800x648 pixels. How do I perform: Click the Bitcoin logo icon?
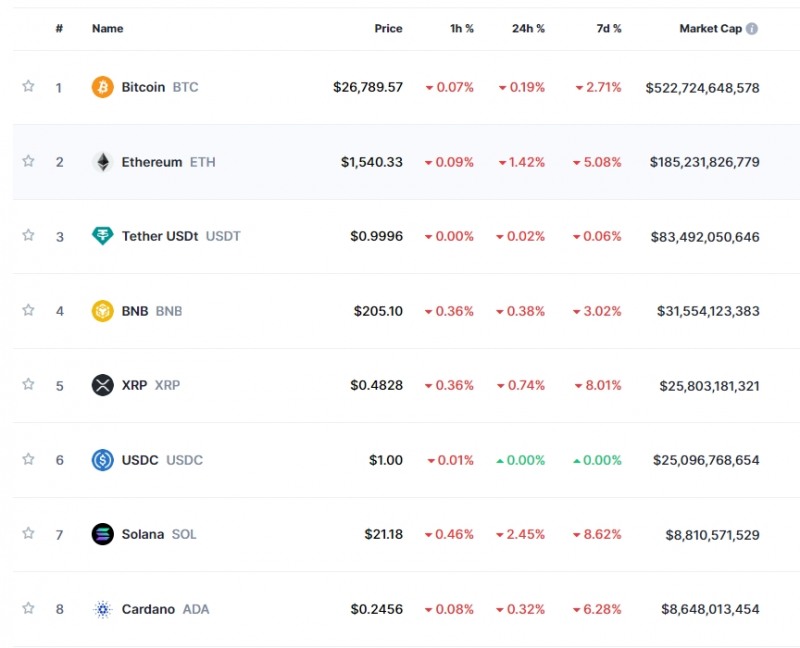pyautogui.click(x=103, y=87)
